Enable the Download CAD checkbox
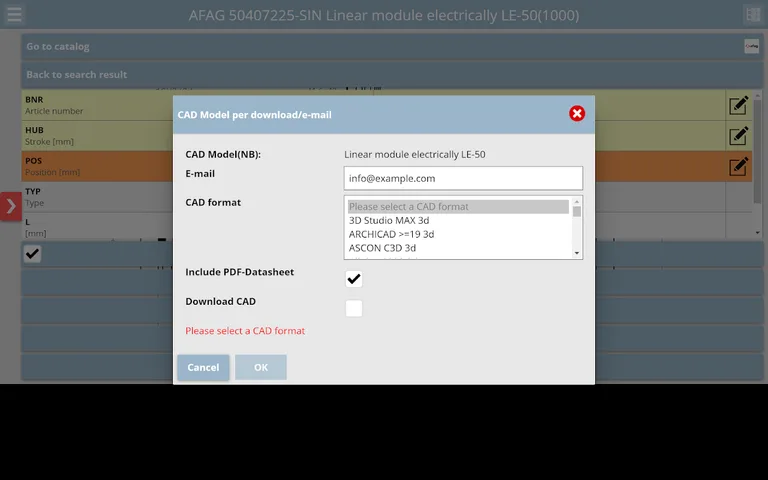Image resolution: width=768 pixels, height=480 pixels. 354,309
